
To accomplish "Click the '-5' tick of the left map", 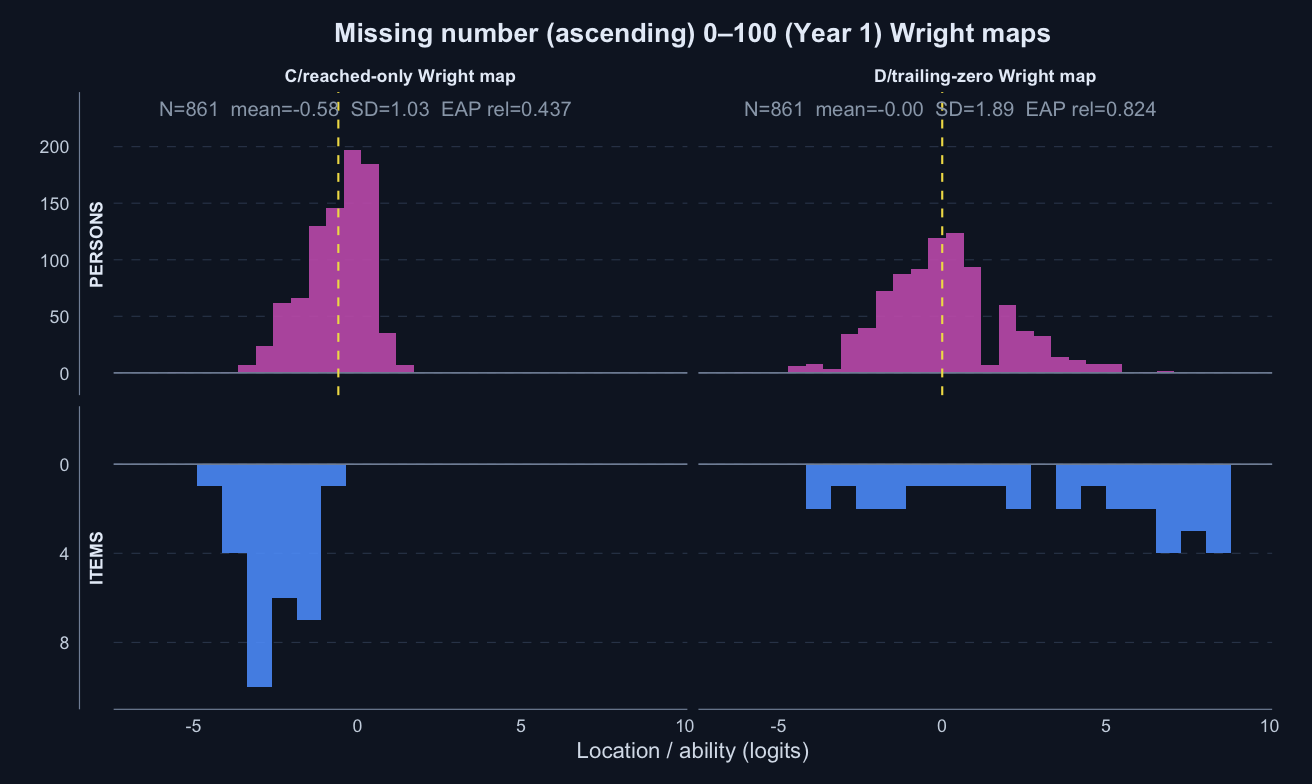I will (194, 726).
